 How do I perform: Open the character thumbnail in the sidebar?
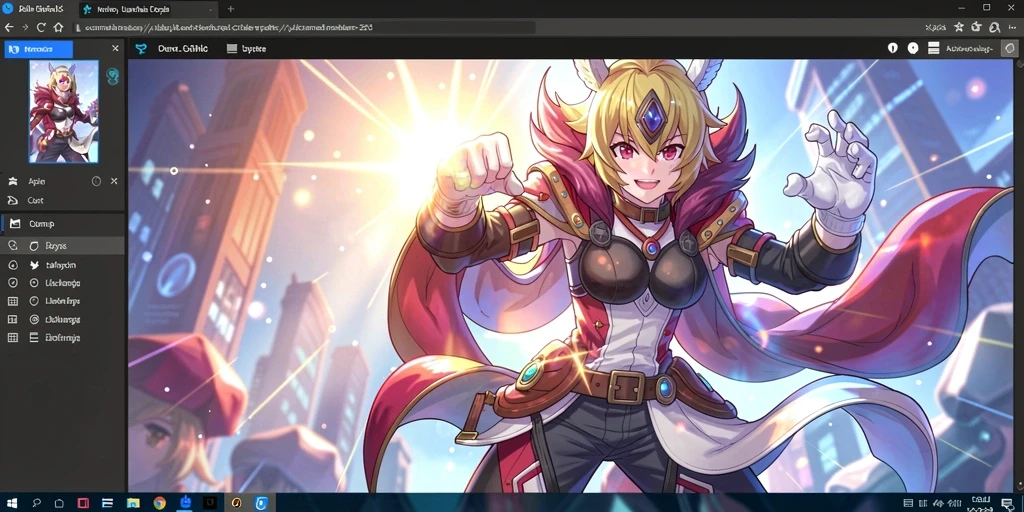(x=63, y=112)
